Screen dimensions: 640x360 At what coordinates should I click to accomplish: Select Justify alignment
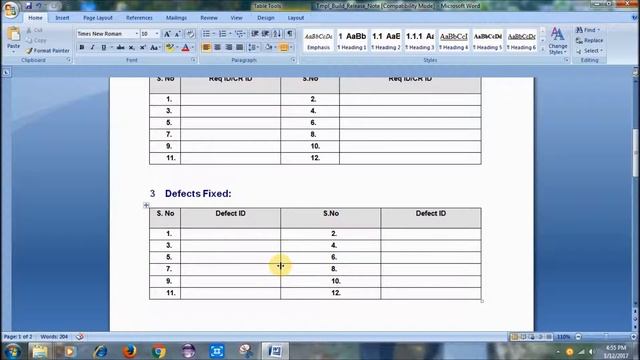click(x=240, y=47)
